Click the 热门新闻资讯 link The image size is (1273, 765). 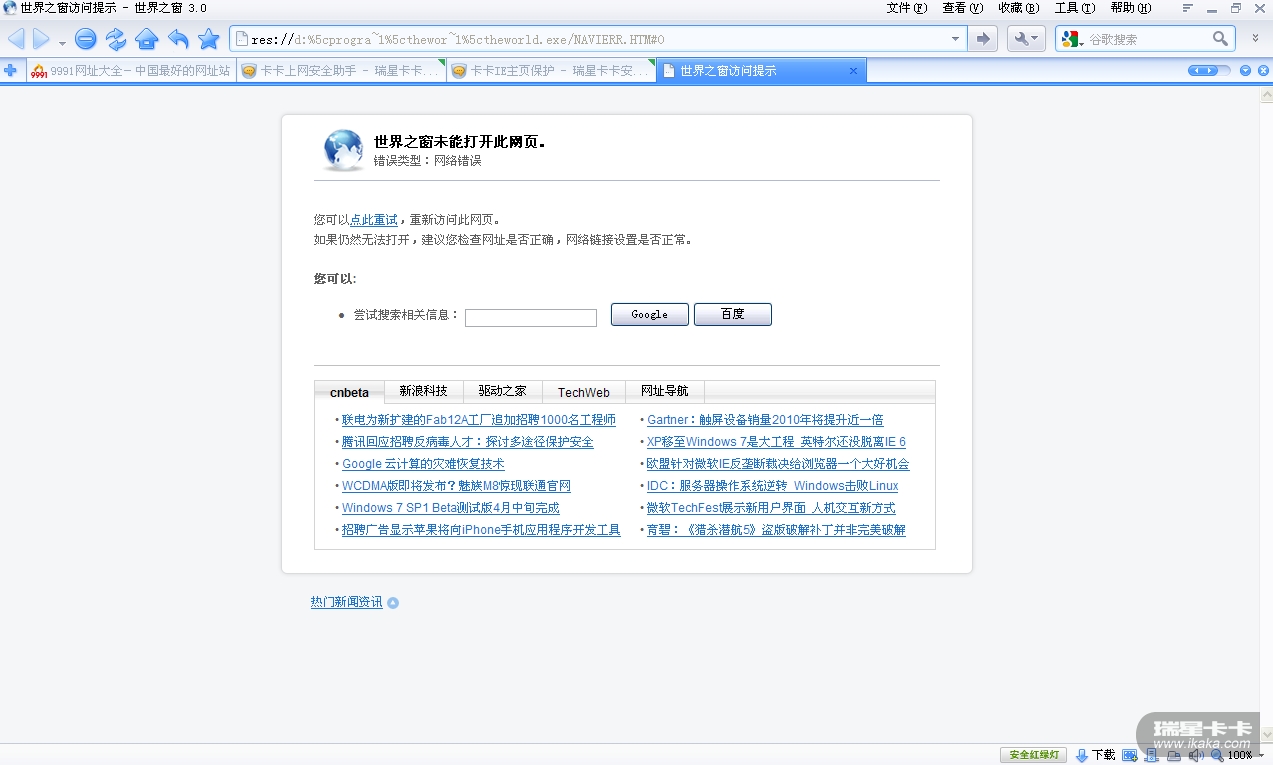346,602
